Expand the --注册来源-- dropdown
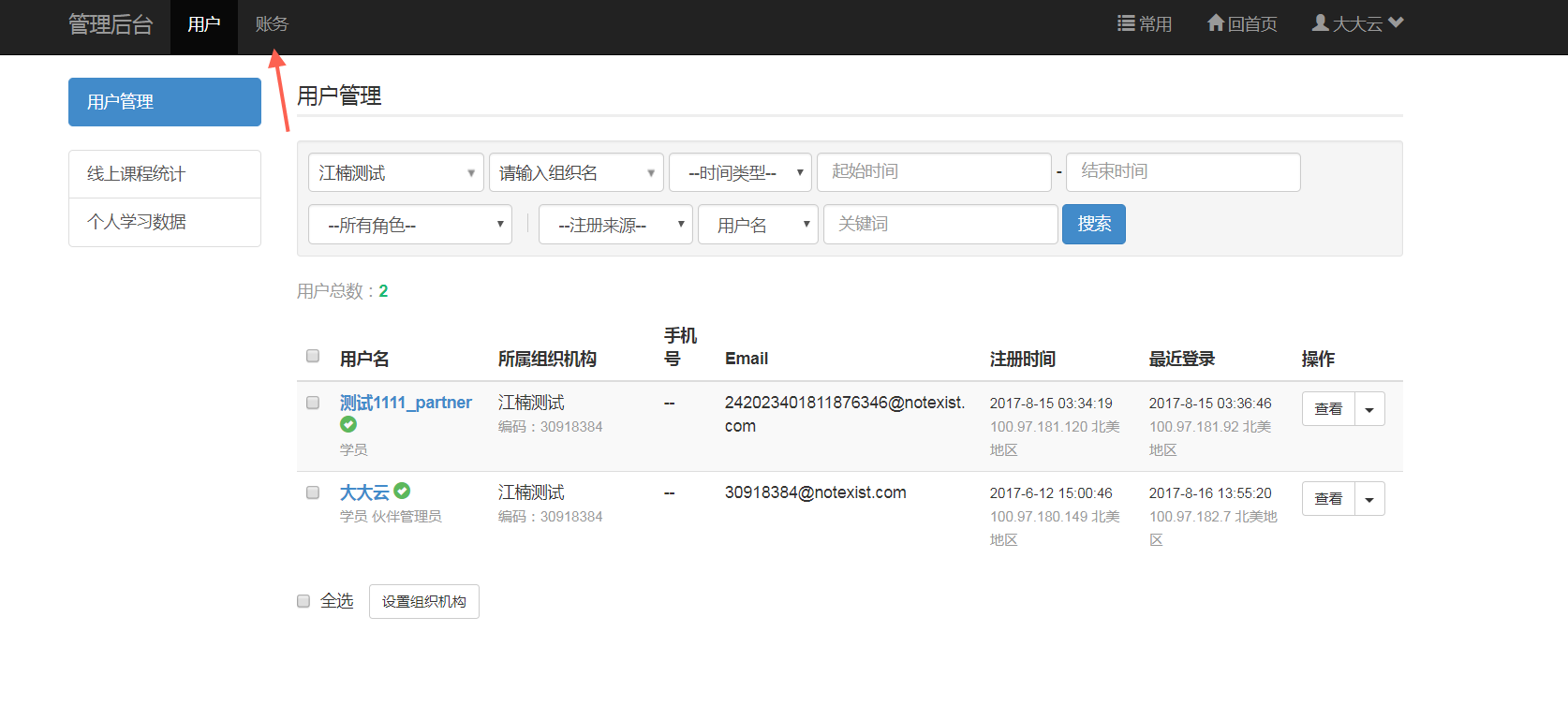 pyautogui.click(x=615, y=225)
